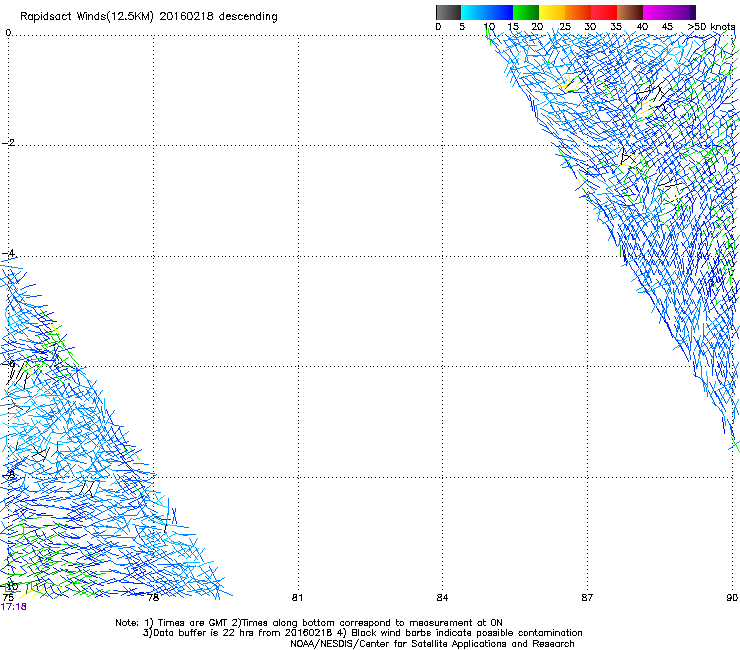Viewport: 740px width, 650px height.
Task: Click the '25' label under the color bar
Action: point(564,27)
